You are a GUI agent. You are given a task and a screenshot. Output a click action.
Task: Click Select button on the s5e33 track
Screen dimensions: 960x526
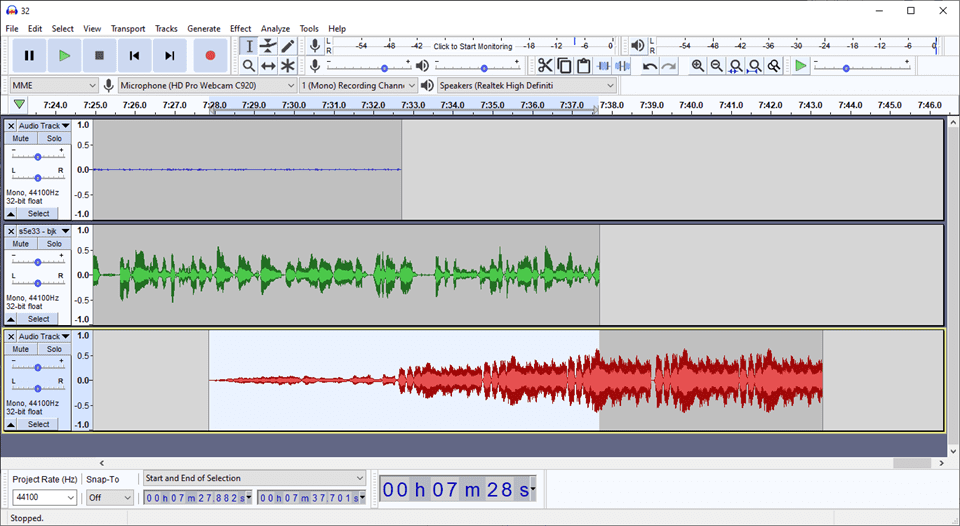click(x=38, y=319)
